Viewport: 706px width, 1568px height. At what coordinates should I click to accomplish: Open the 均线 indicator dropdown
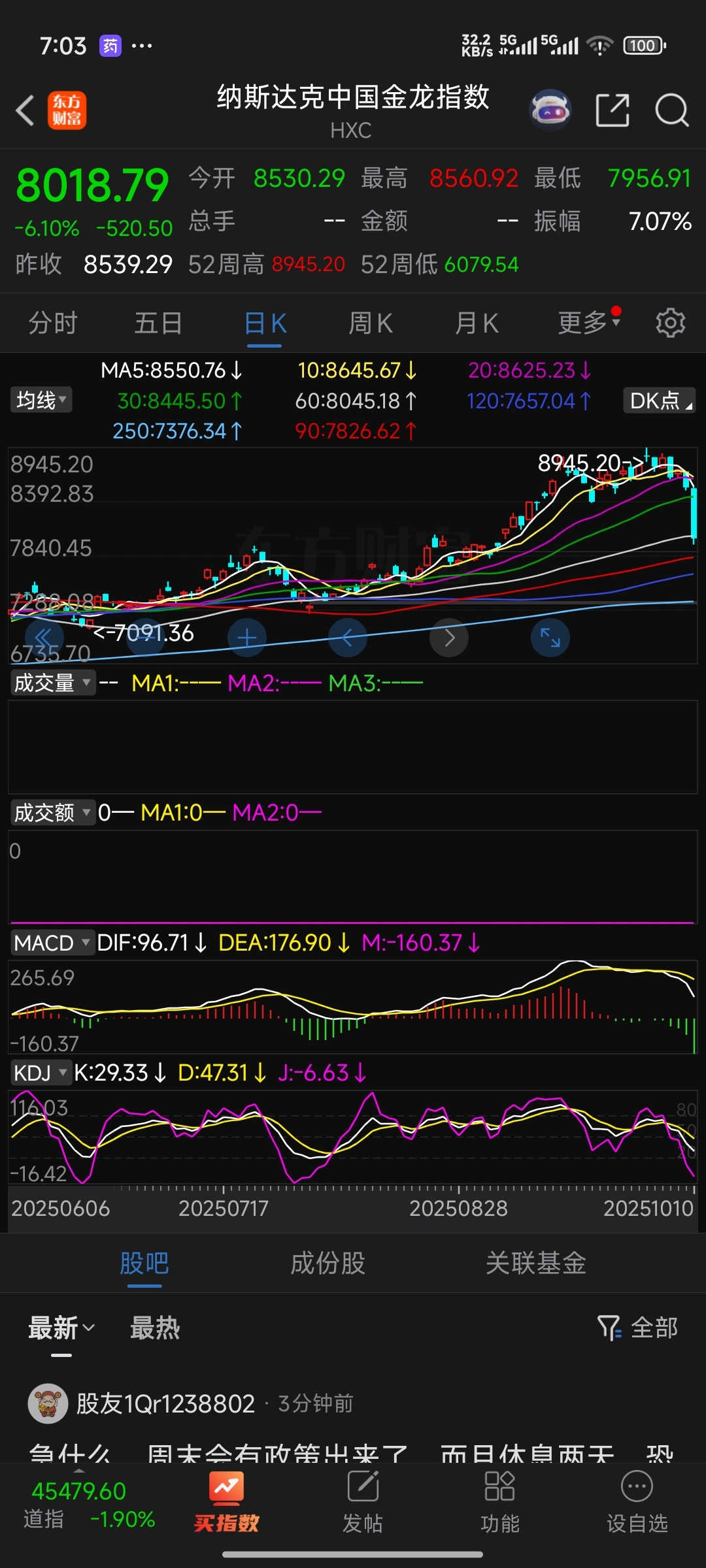(41, 400)
